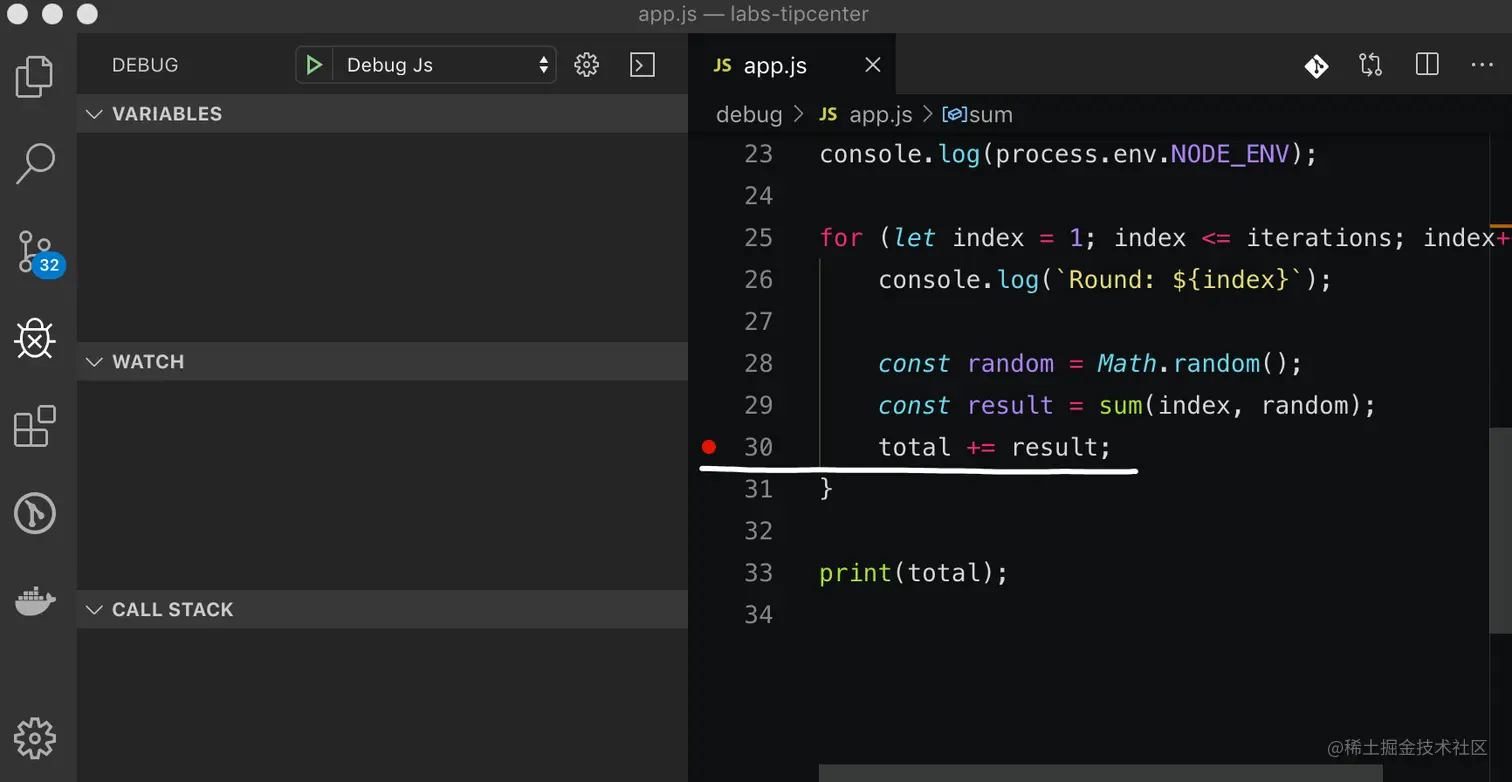Click the debug folder in breadcrumb
Screen dimensions: 1512x782
tap(749, 115)
